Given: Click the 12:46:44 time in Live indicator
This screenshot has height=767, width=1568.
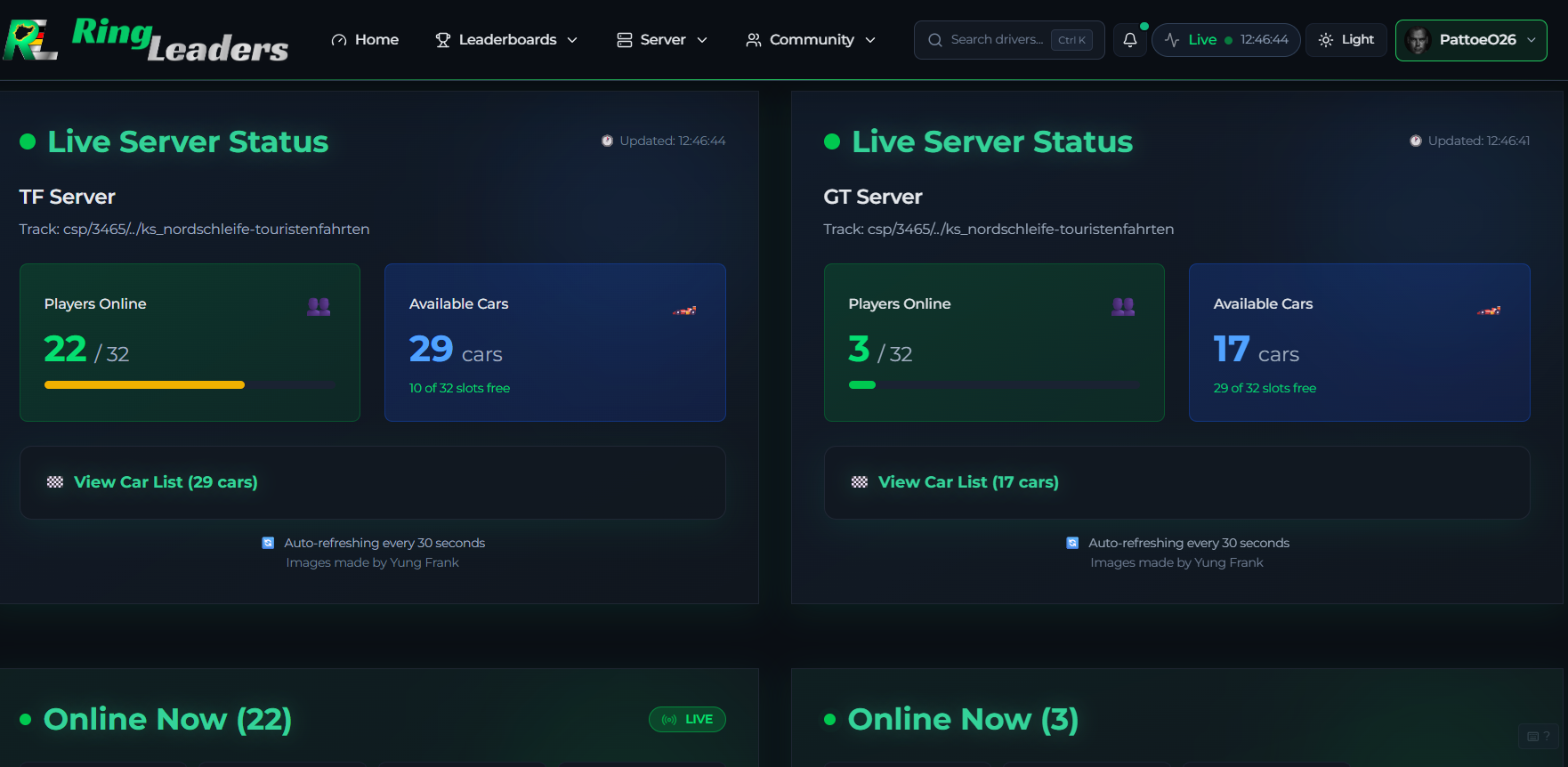Looking at the screenshot, I should 1265,40.
